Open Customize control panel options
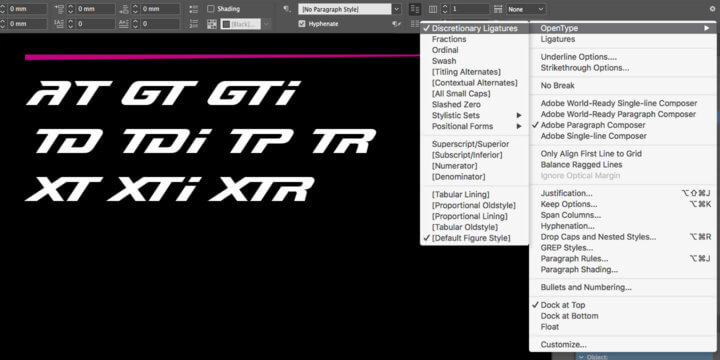 (623, 345)
